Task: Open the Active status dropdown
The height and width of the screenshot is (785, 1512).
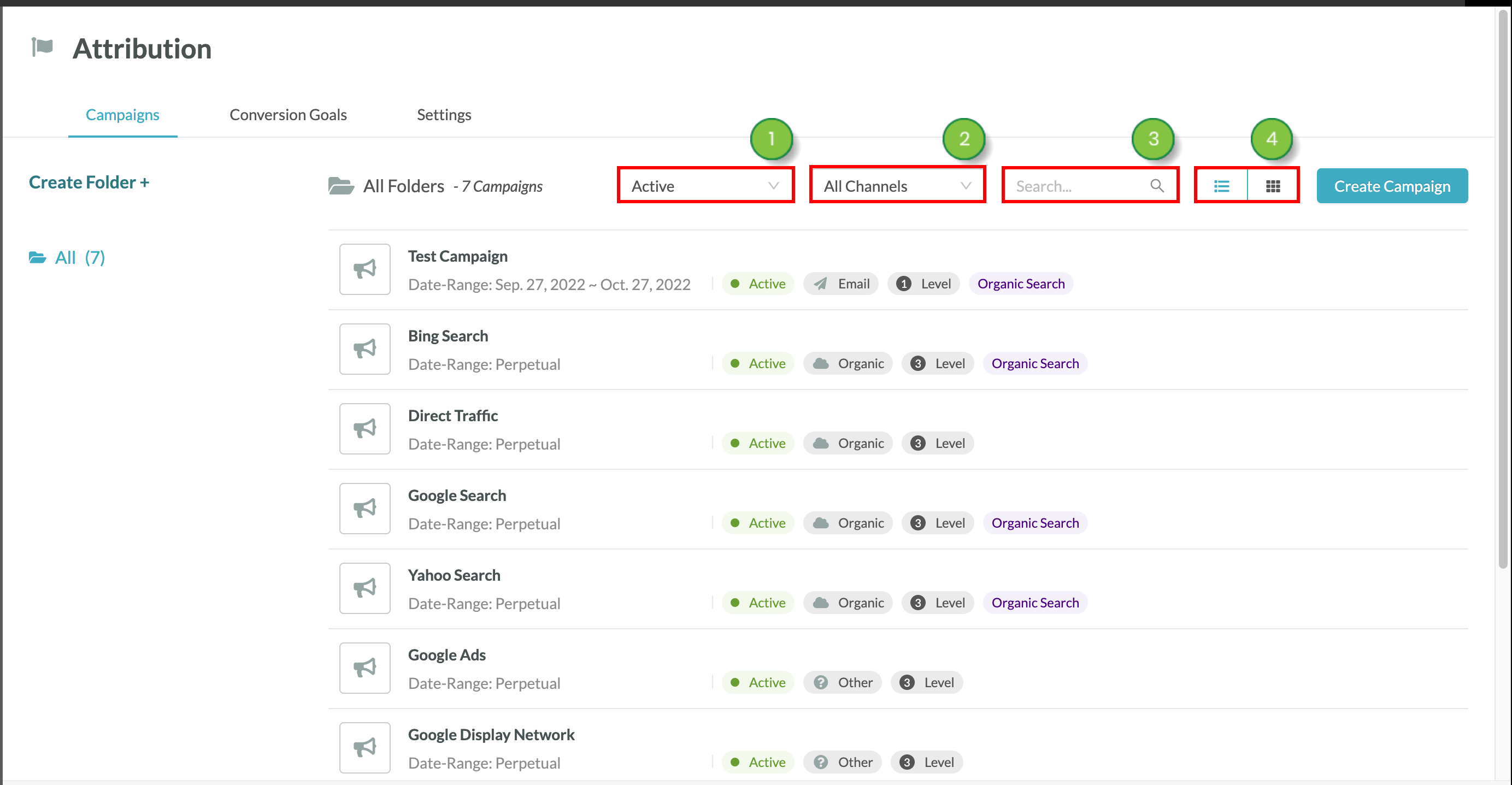Action: [705, 186]
